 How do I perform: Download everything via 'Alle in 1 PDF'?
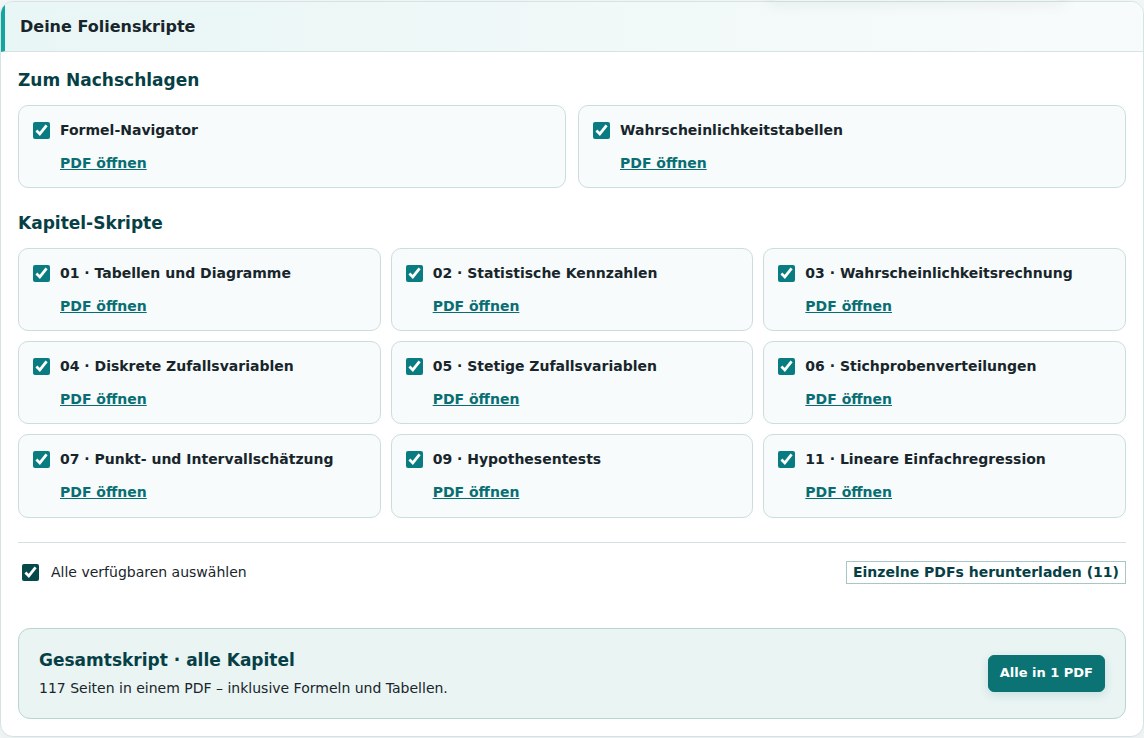point(1046,673)
